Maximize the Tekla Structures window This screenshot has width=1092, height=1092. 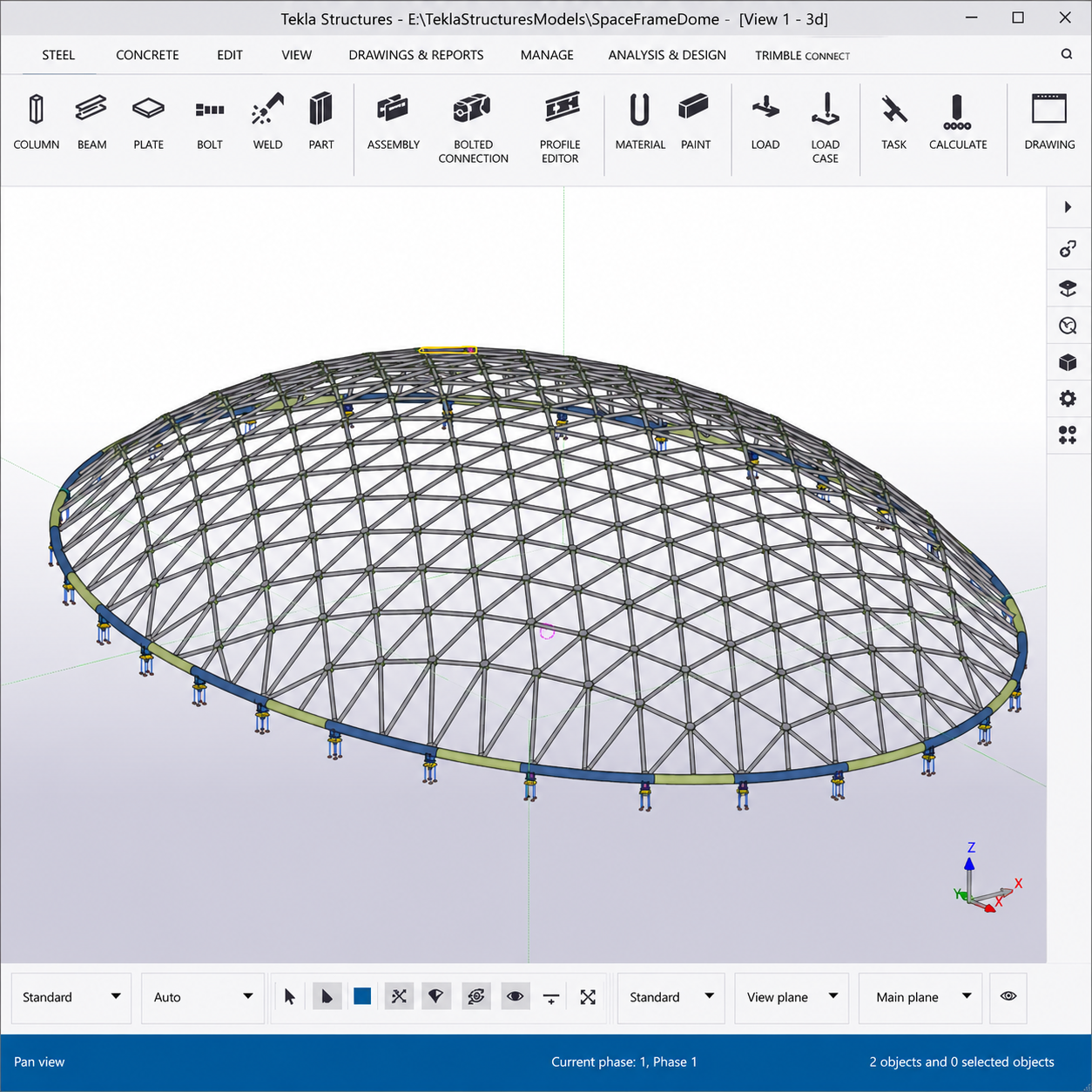click(1017, 17)
